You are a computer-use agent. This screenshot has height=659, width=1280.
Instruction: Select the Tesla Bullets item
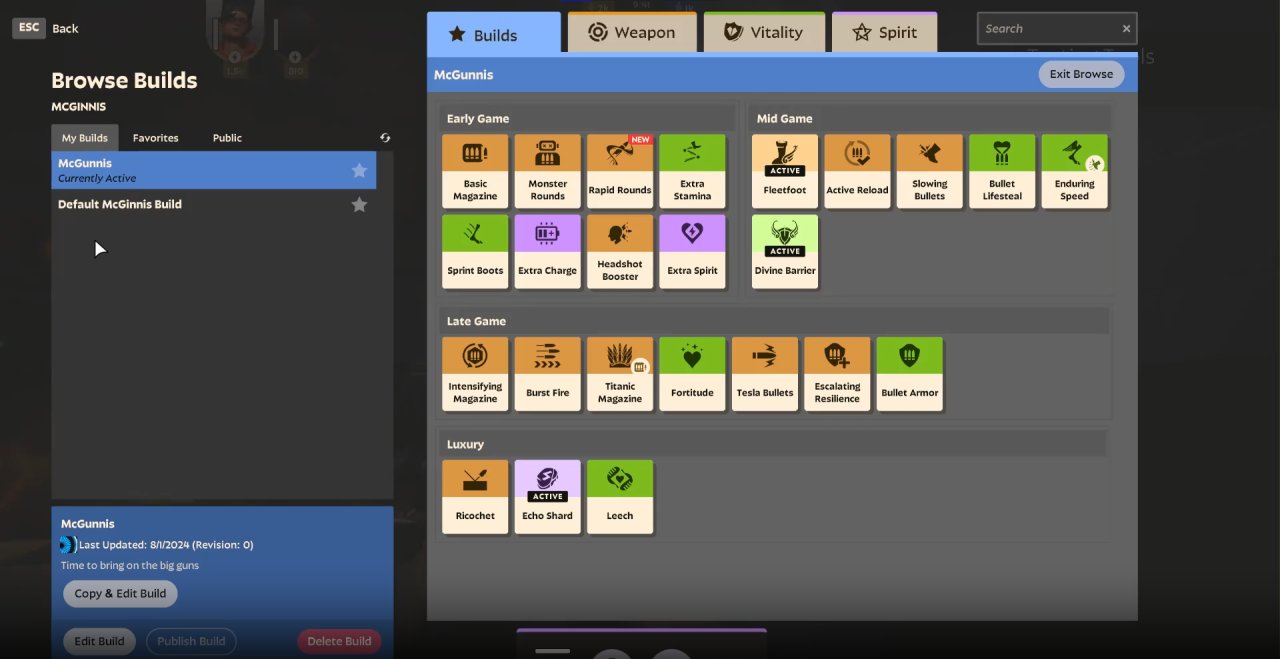(x=765, y=374)
